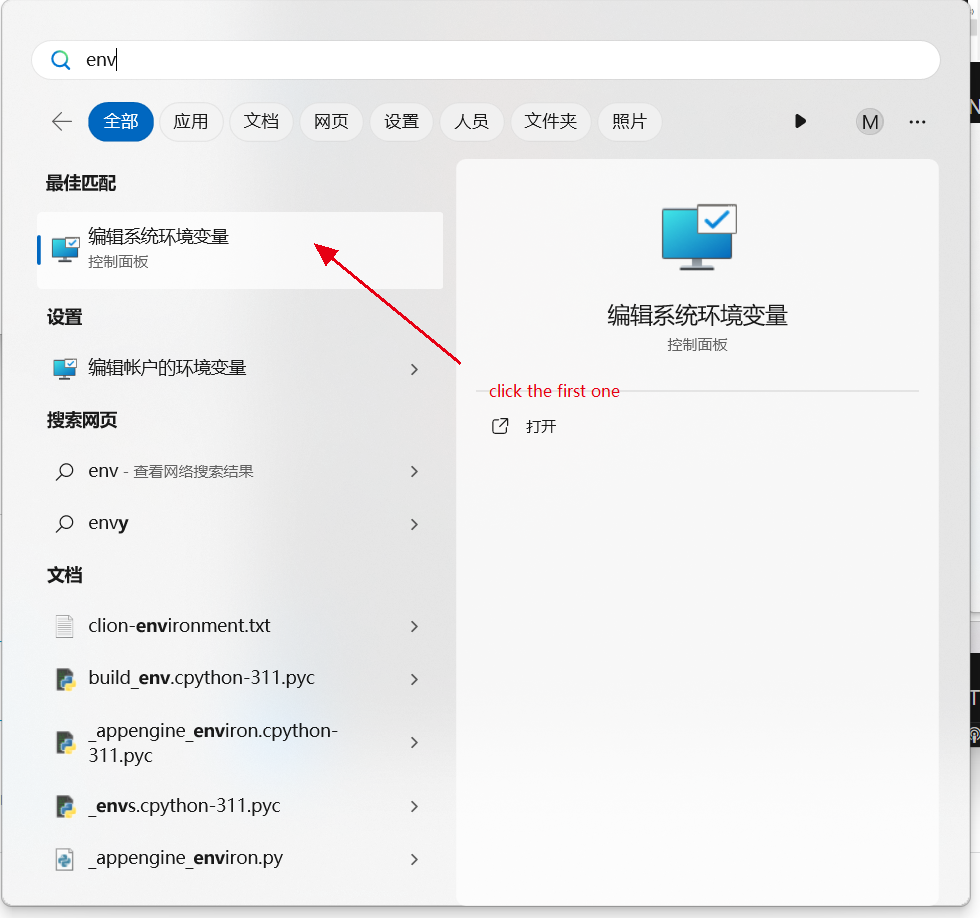
Task: Click the large 编辑系统环境变量 preview icon
Action: coord(699,236)
